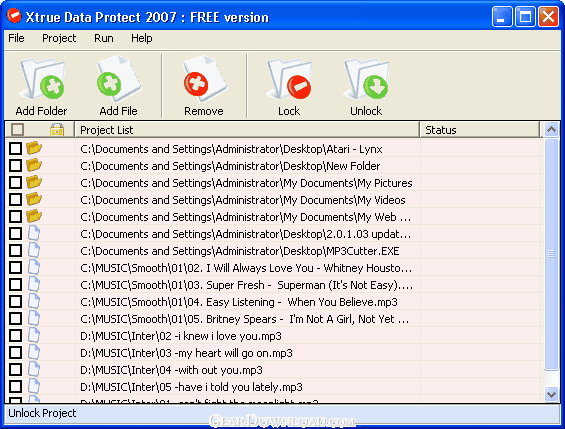Click the padlock icon in the list header
The width and height of the screenshot is (565, 429).
click(x=57, y=129)
